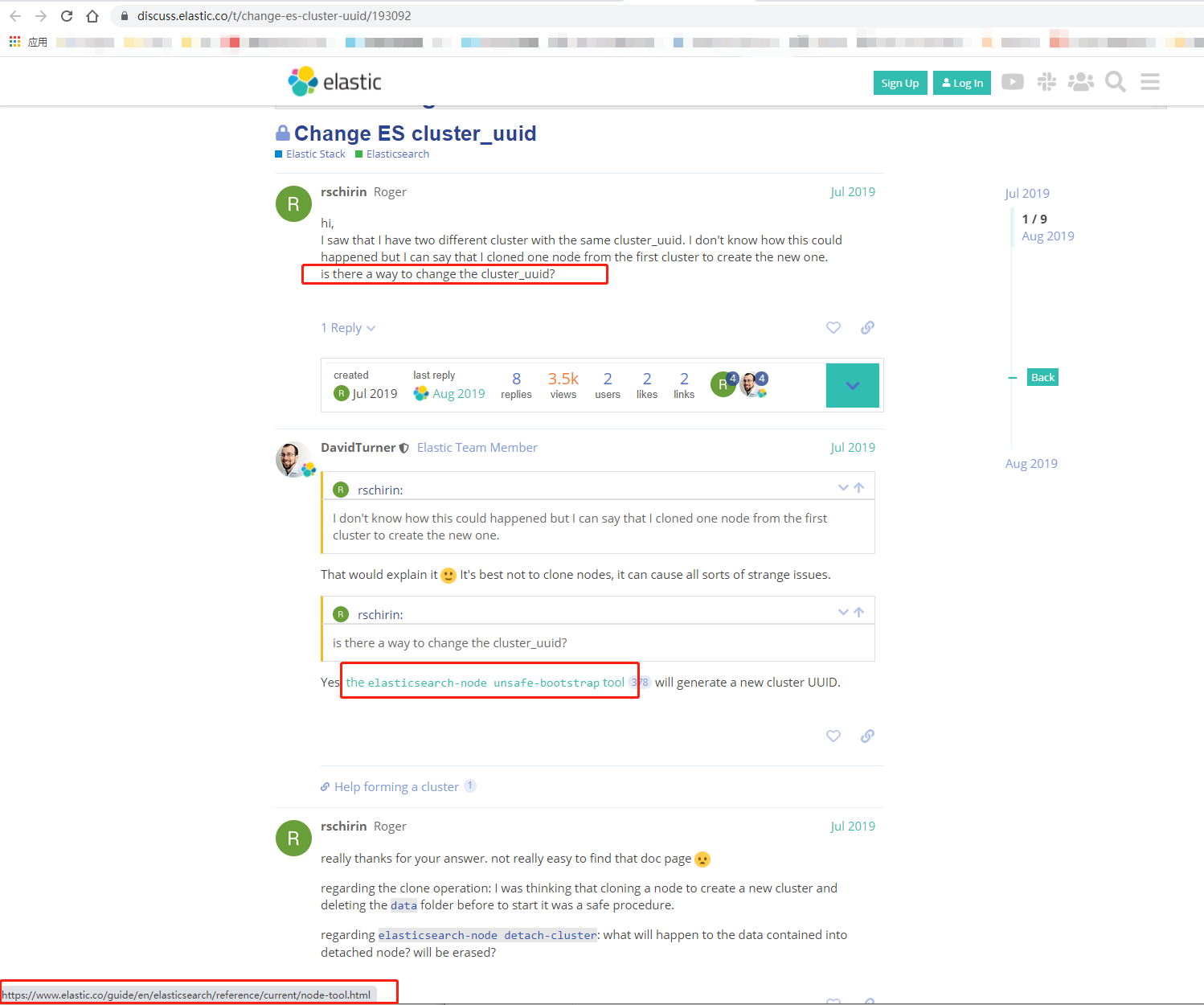Open the Jul 2019 date on the third post
The image size is (1204, 1005).
pos(853,827)
